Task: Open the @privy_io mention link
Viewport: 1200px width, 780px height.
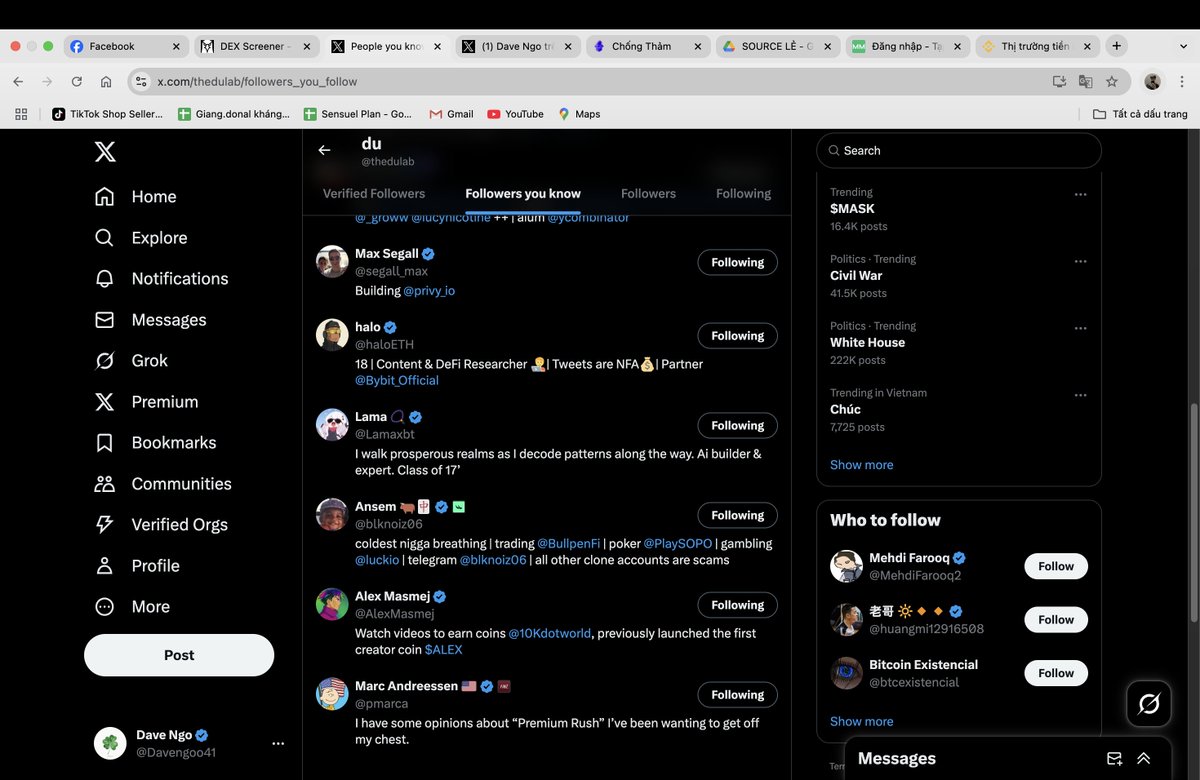Action: 429,291
